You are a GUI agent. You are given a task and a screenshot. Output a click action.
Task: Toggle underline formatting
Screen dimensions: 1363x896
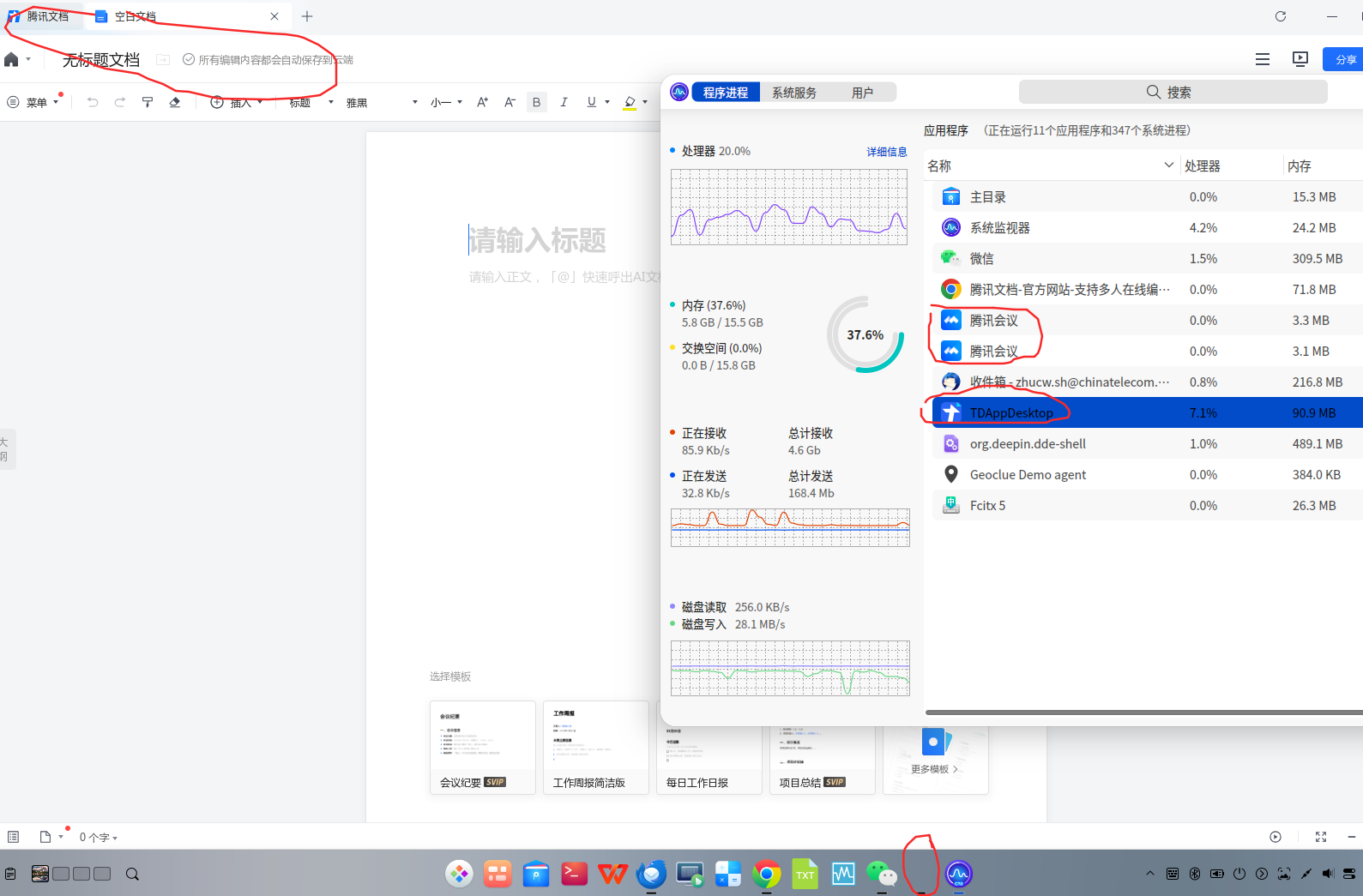(x=591, y=102)
